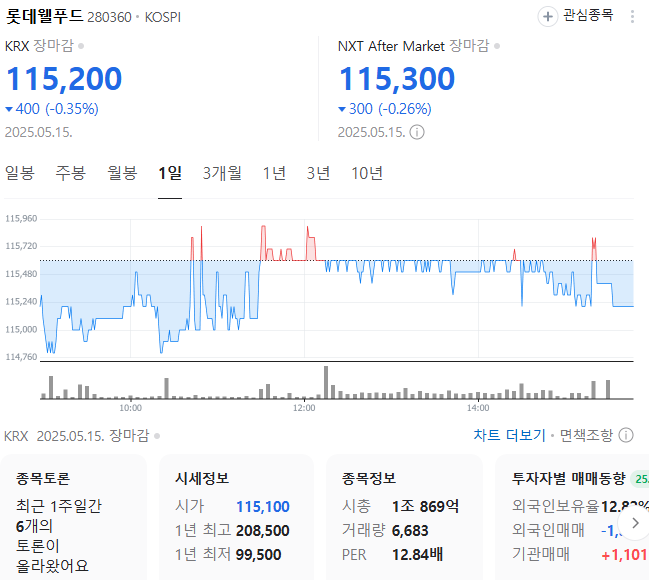Screen dimensions: 649x580
Task: Open NXT After Market info icon
Action: click(417, 132)
